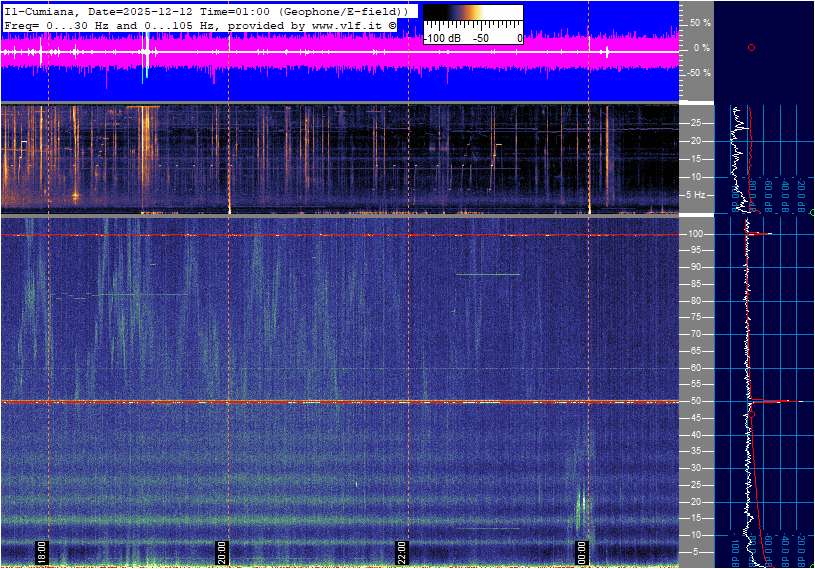
Task: Click the 18:00 time marker label
Action: (42, 552)
